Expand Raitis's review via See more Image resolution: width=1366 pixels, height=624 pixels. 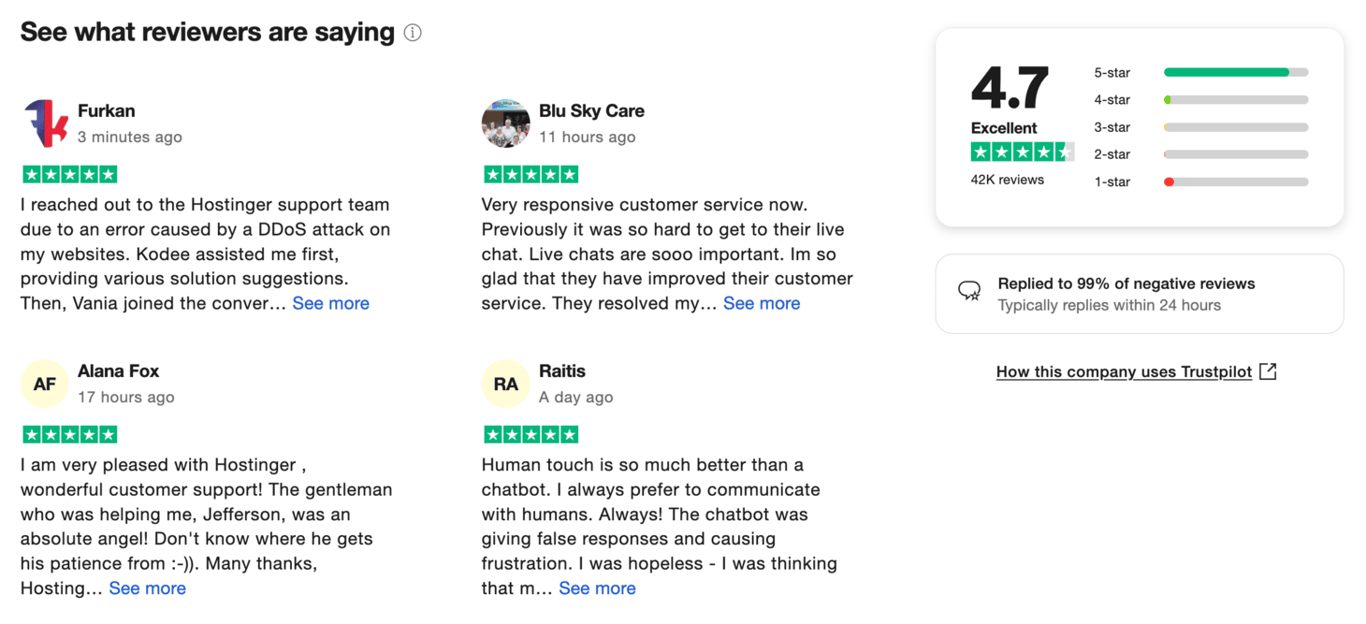point(597,588)
